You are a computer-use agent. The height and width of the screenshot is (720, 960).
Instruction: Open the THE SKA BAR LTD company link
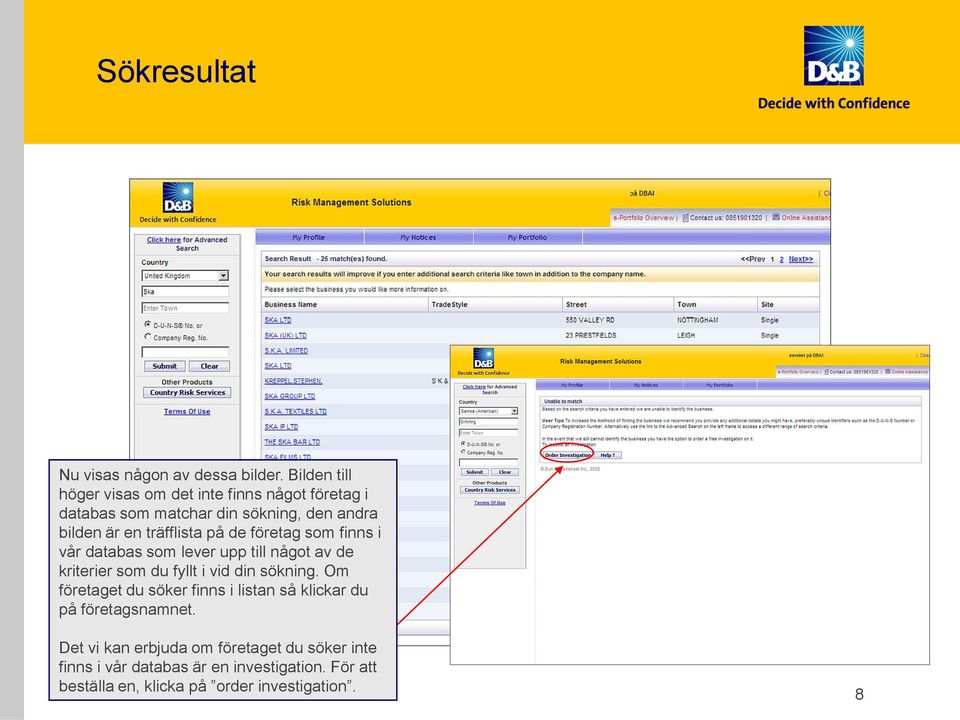click(292, 442)
